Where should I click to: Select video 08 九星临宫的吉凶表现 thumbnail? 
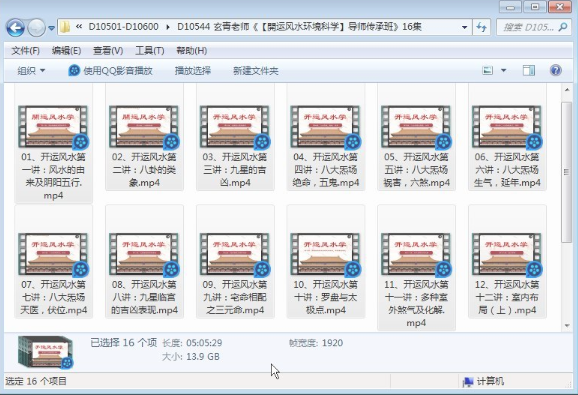click(x=144, y=255)
